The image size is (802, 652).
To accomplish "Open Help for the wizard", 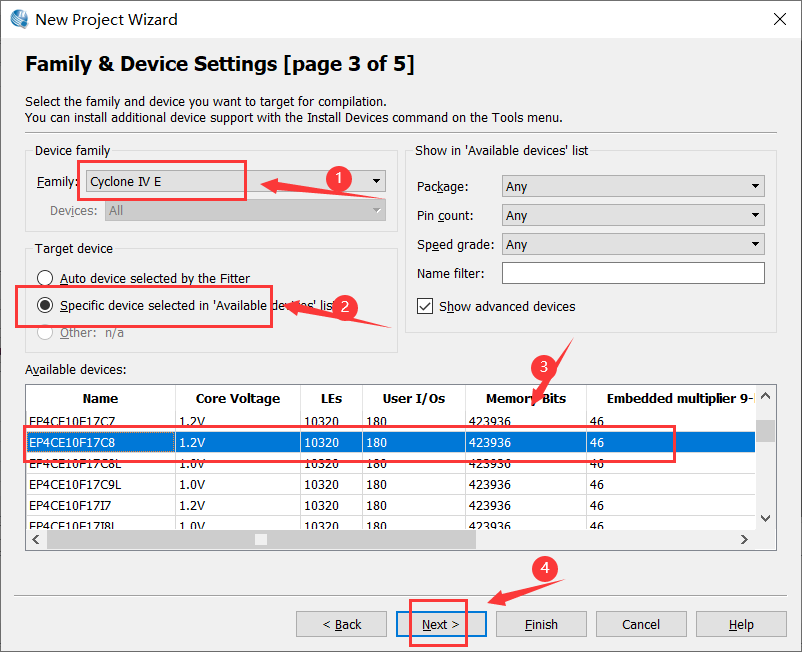I will click(741, 624).
